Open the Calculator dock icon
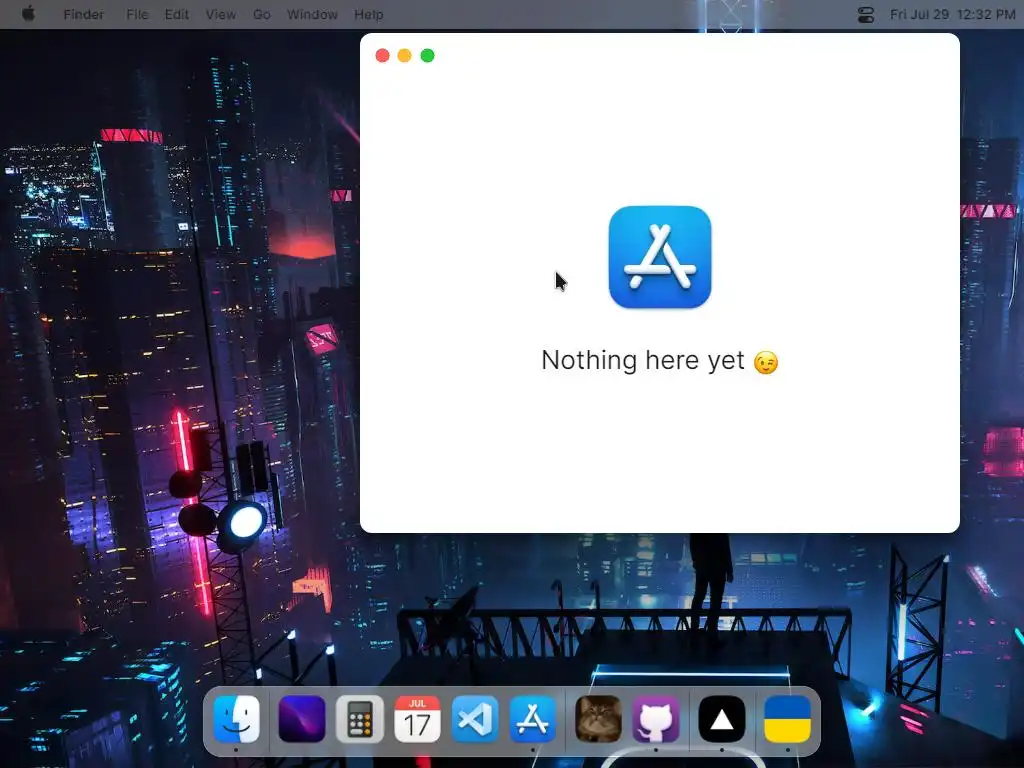1024x768 pixels. [x=360, y=719]
